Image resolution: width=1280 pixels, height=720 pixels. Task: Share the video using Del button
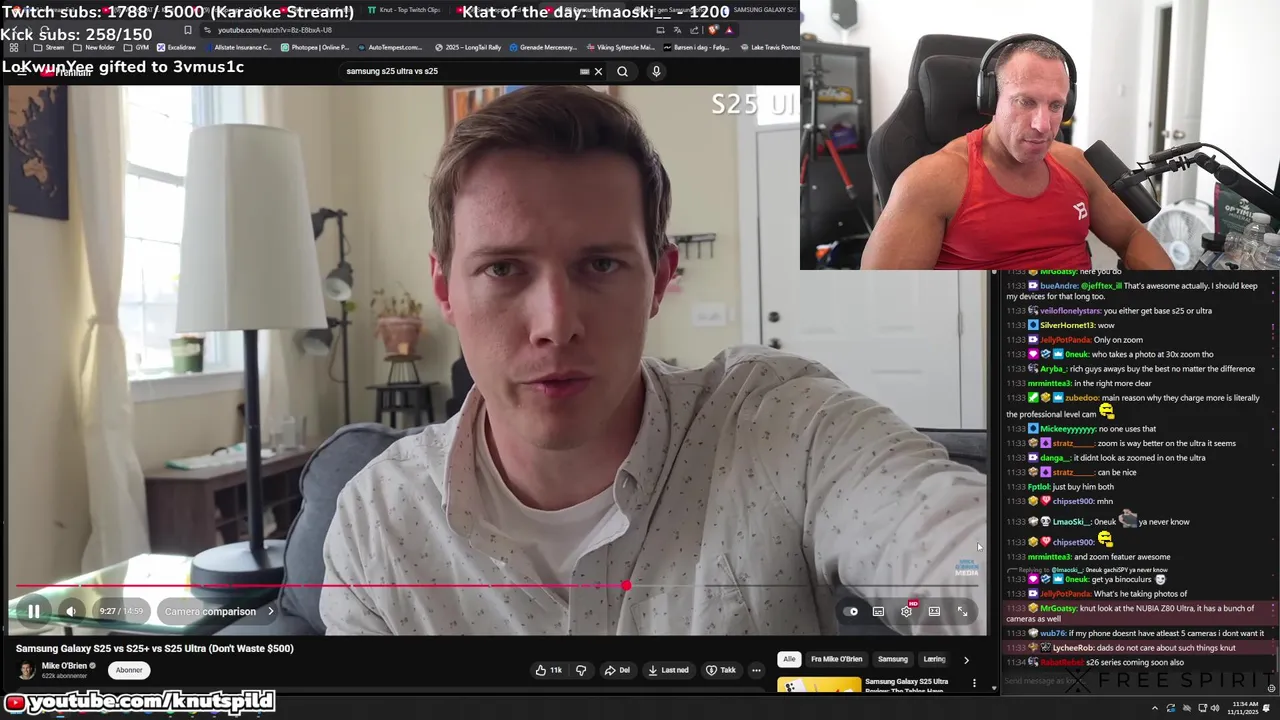617,670
